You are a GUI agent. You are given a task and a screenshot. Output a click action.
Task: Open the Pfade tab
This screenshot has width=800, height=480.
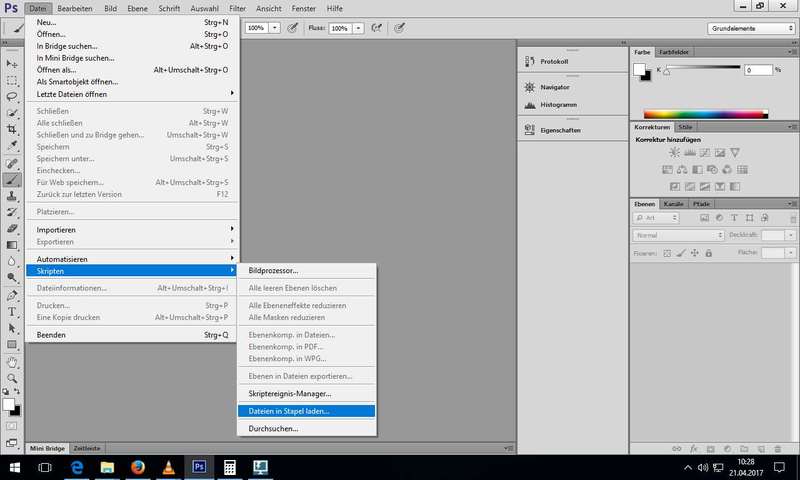pyautogui.click(x=701, y=204)
